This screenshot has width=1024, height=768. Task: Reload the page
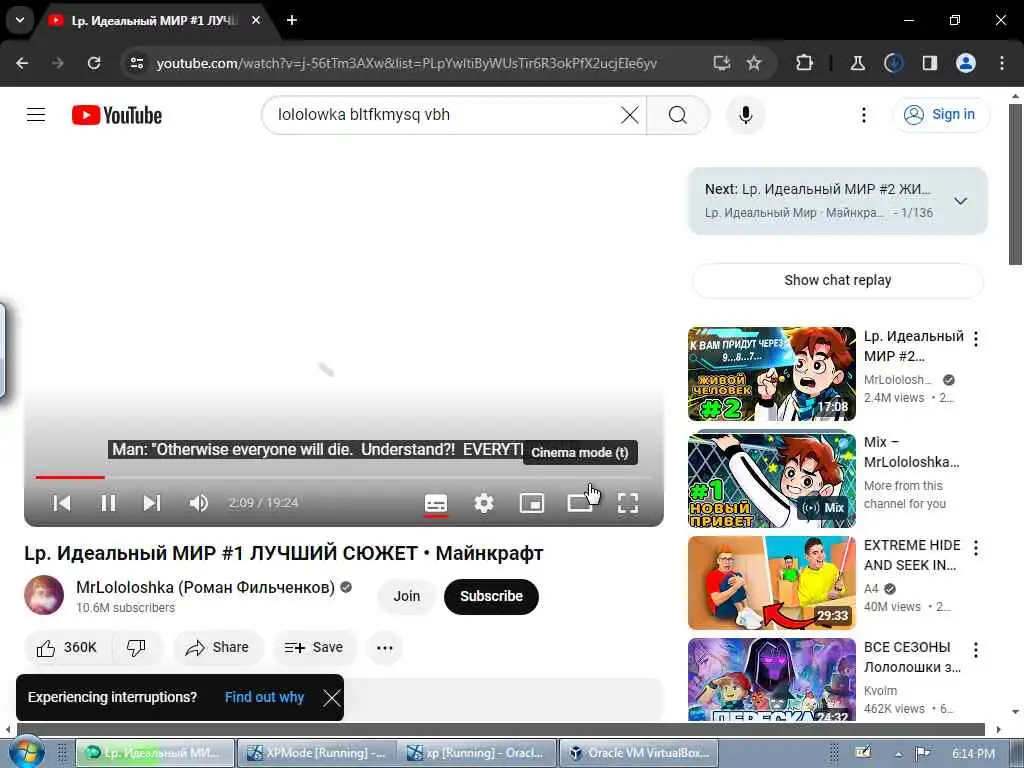(x=94, y=63)
